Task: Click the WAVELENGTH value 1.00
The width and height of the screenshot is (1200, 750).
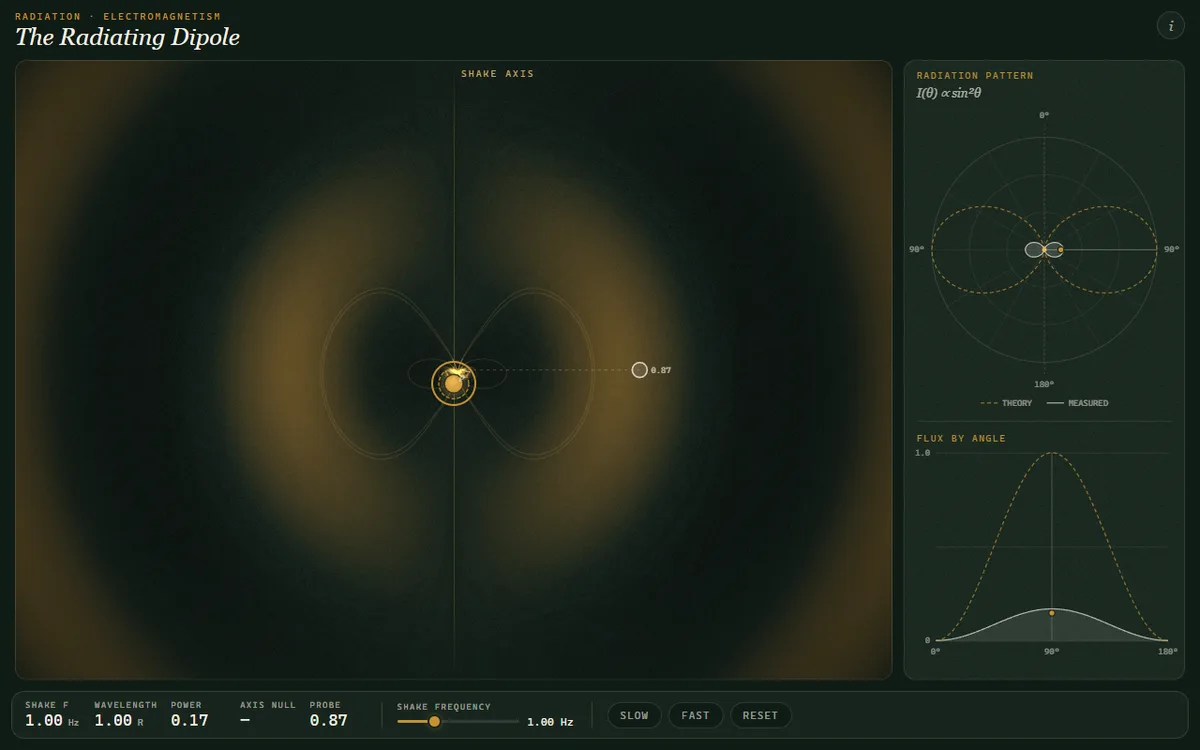Action: tap(113, 720)
